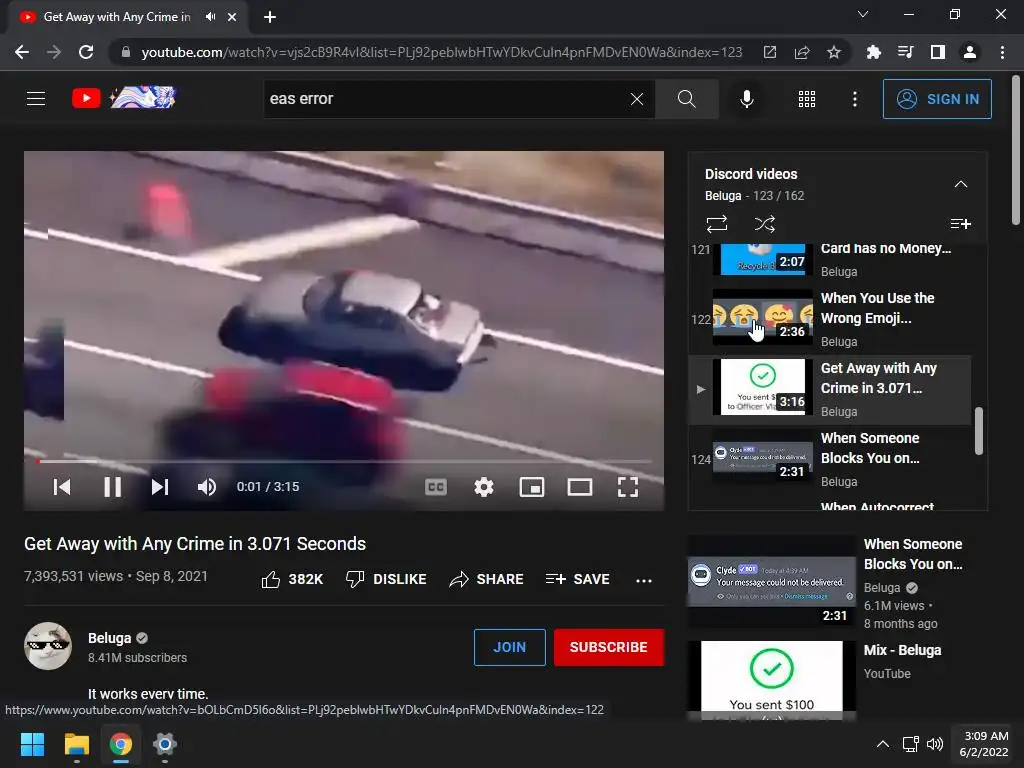
Task: Click the red SUBSCRIBE button
Action: coord(609,647)
